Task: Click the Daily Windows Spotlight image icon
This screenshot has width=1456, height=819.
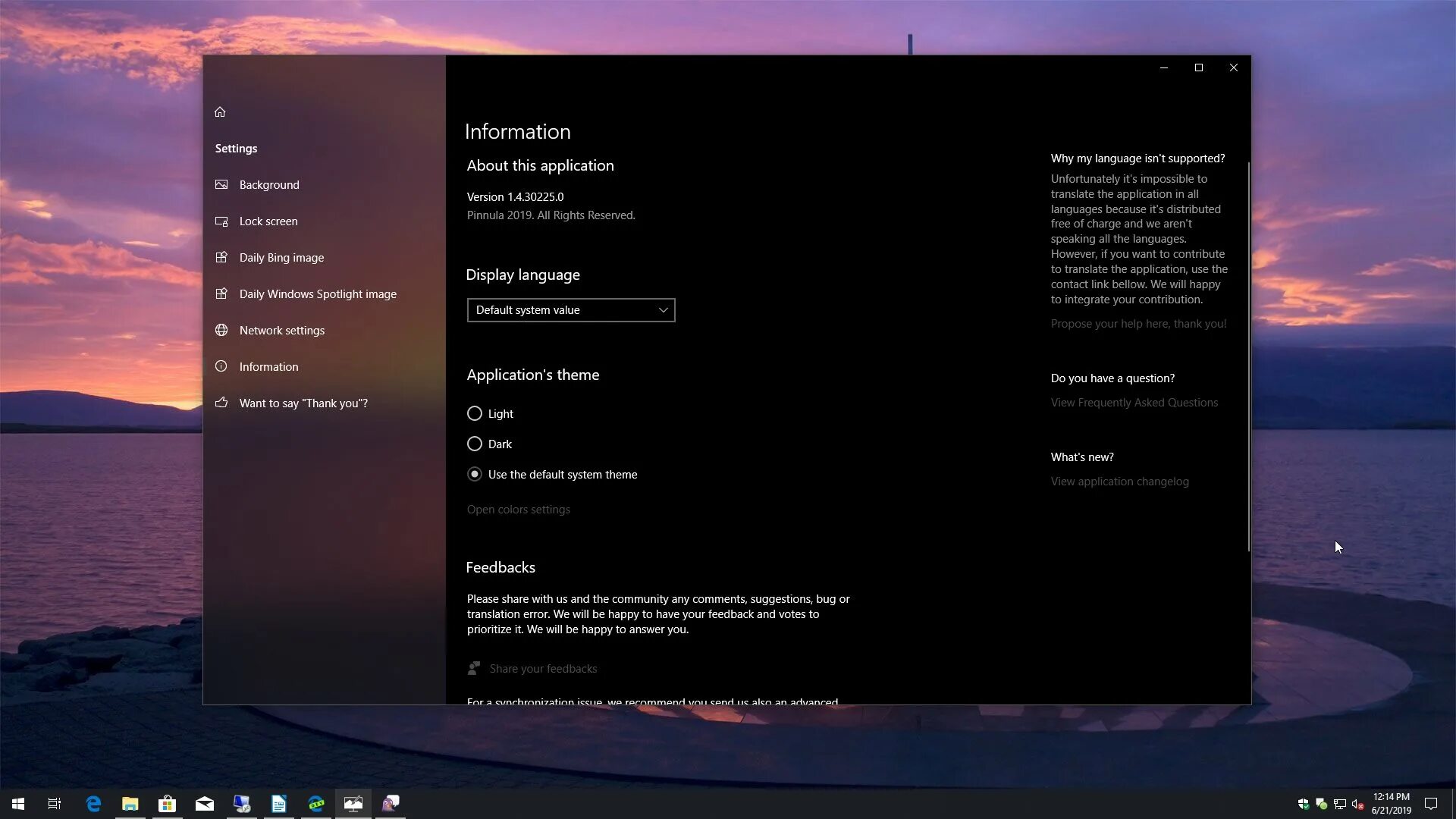Action: click(x=221, y=293)
